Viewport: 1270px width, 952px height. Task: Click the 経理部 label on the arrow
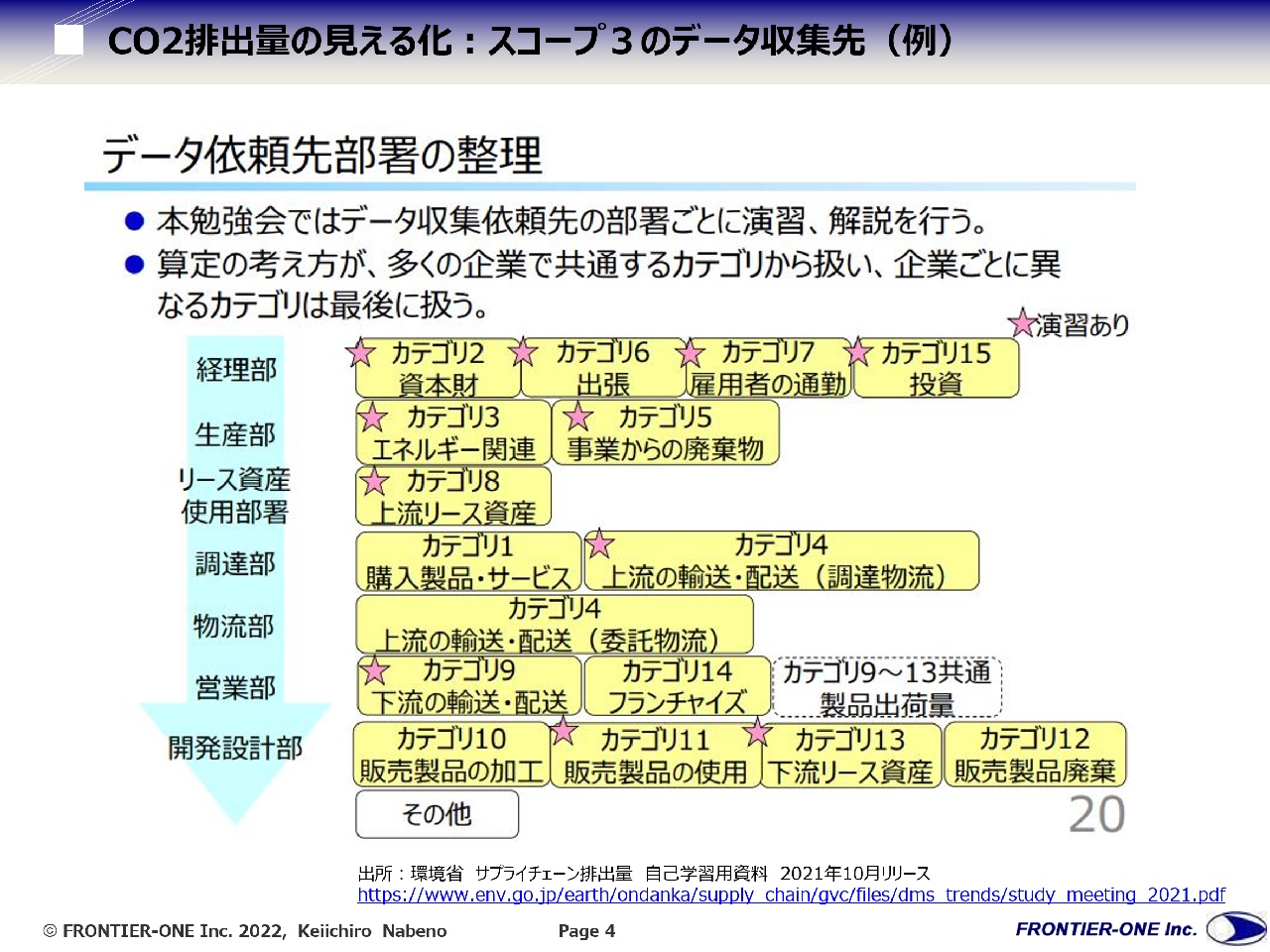coord(236,370)
